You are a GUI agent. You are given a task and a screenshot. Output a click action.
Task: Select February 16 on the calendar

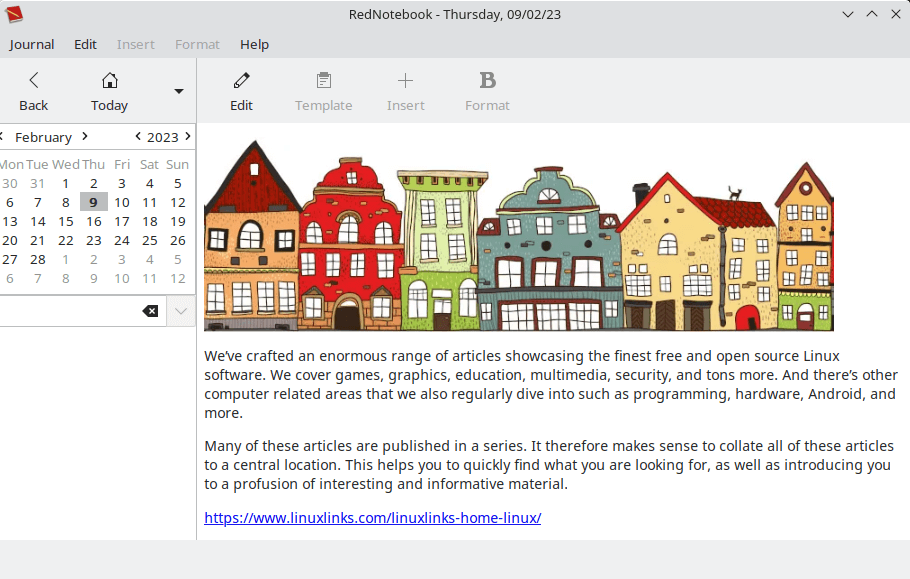[x=93, y=221]
